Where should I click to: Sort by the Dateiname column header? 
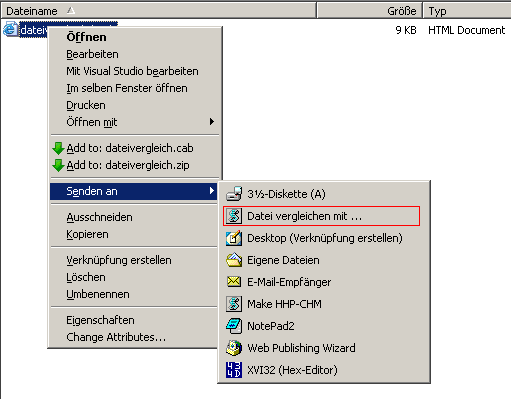pos(159,11)
